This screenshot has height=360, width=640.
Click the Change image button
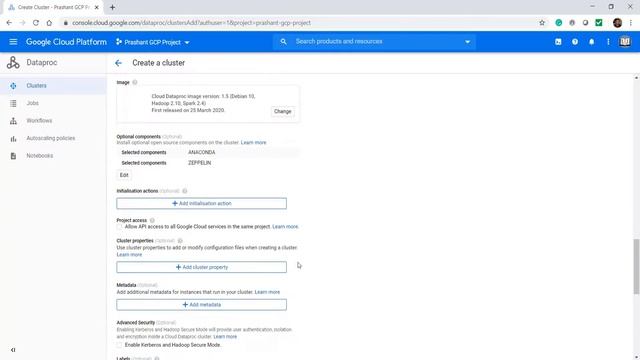click(282, 111)
